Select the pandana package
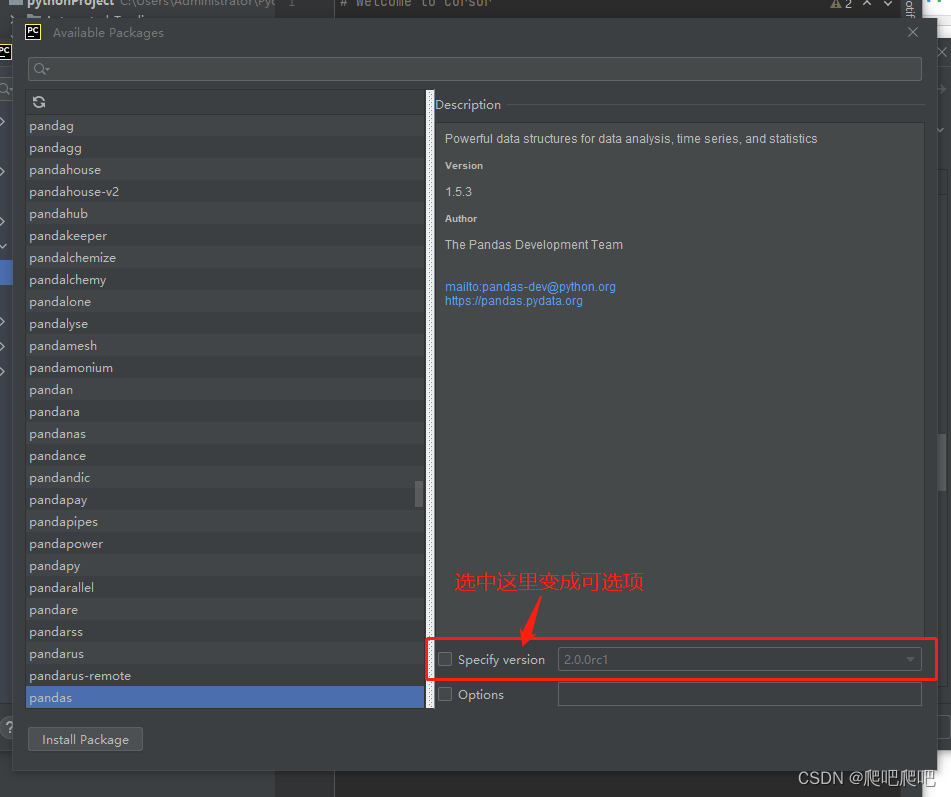Screen dimensions: 951x797 point(225,412)
